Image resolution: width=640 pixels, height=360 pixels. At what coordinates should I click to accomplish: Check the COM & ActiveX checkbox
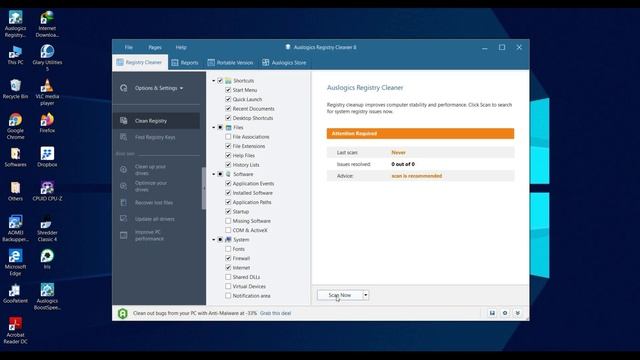228,230
